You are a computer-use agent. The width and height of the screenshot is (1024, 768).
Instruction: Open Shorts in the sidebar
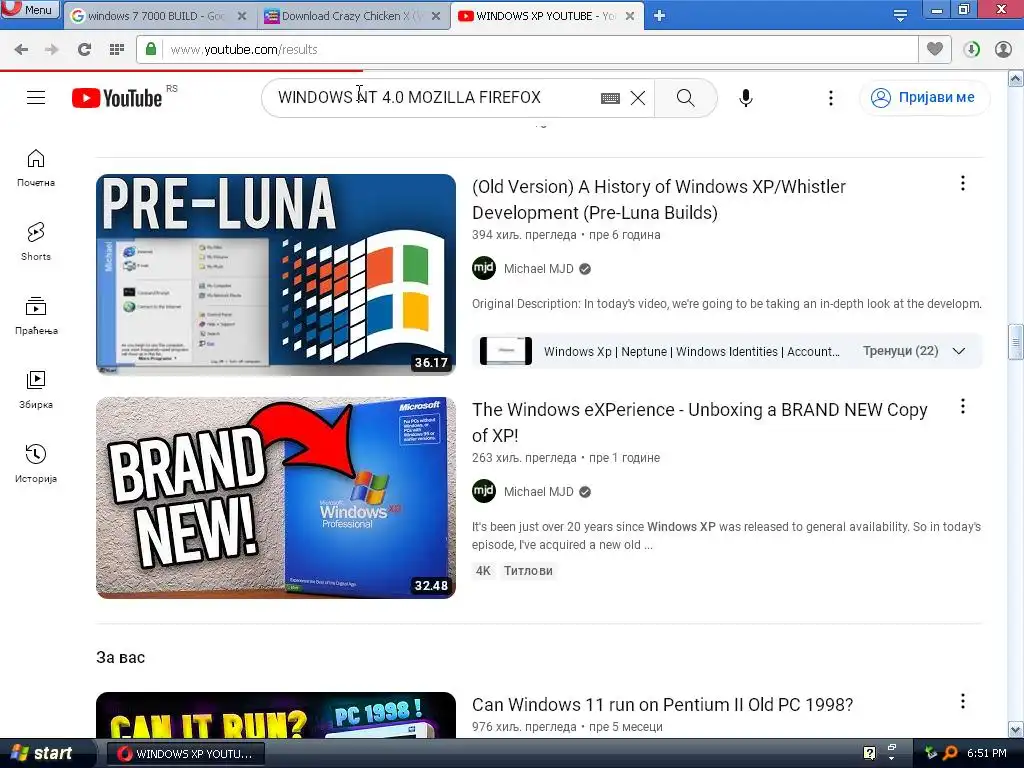click(36, 242)
